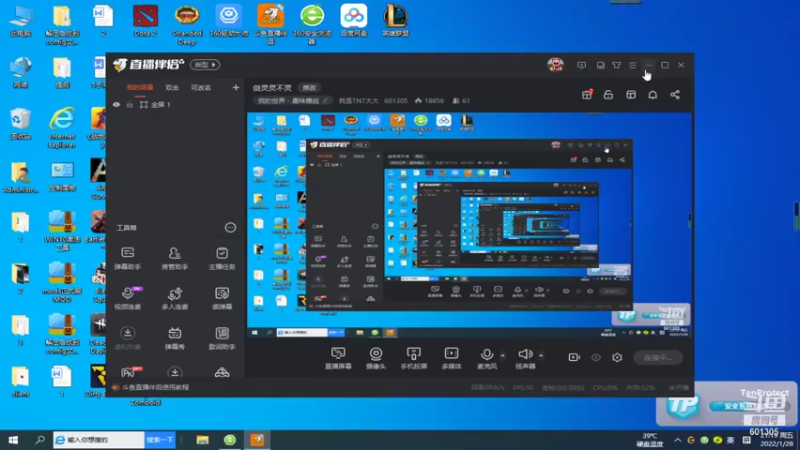Image resolution: width=800 pixels, height=450 pixels.
Task: Open 斗鱼直播伴侣使用教程 tutorial link
Action: click(x=155, y=387)
